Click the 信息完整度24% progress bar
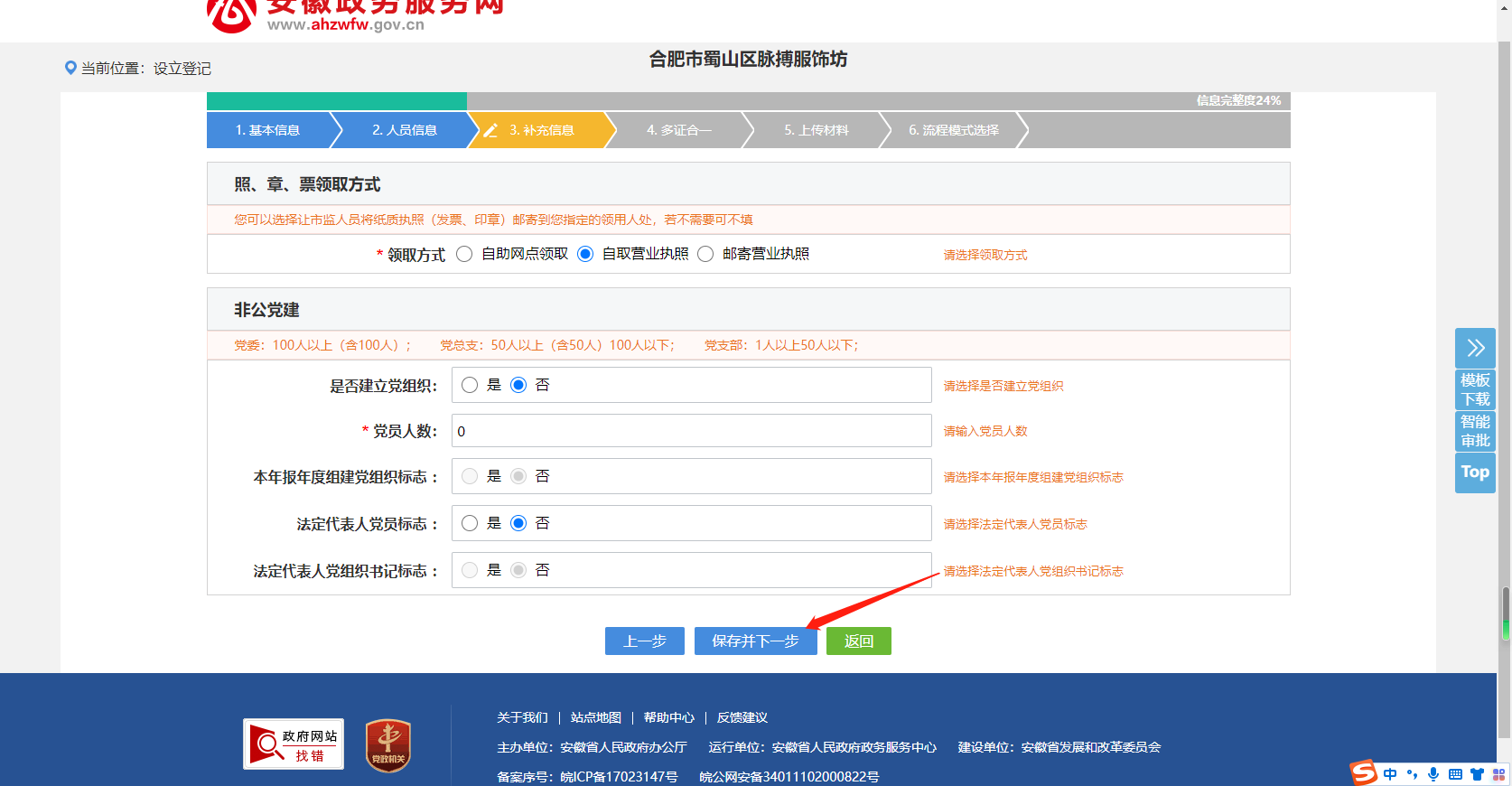1512x786 pixels. pyautogui.click(x=749, y=100)
